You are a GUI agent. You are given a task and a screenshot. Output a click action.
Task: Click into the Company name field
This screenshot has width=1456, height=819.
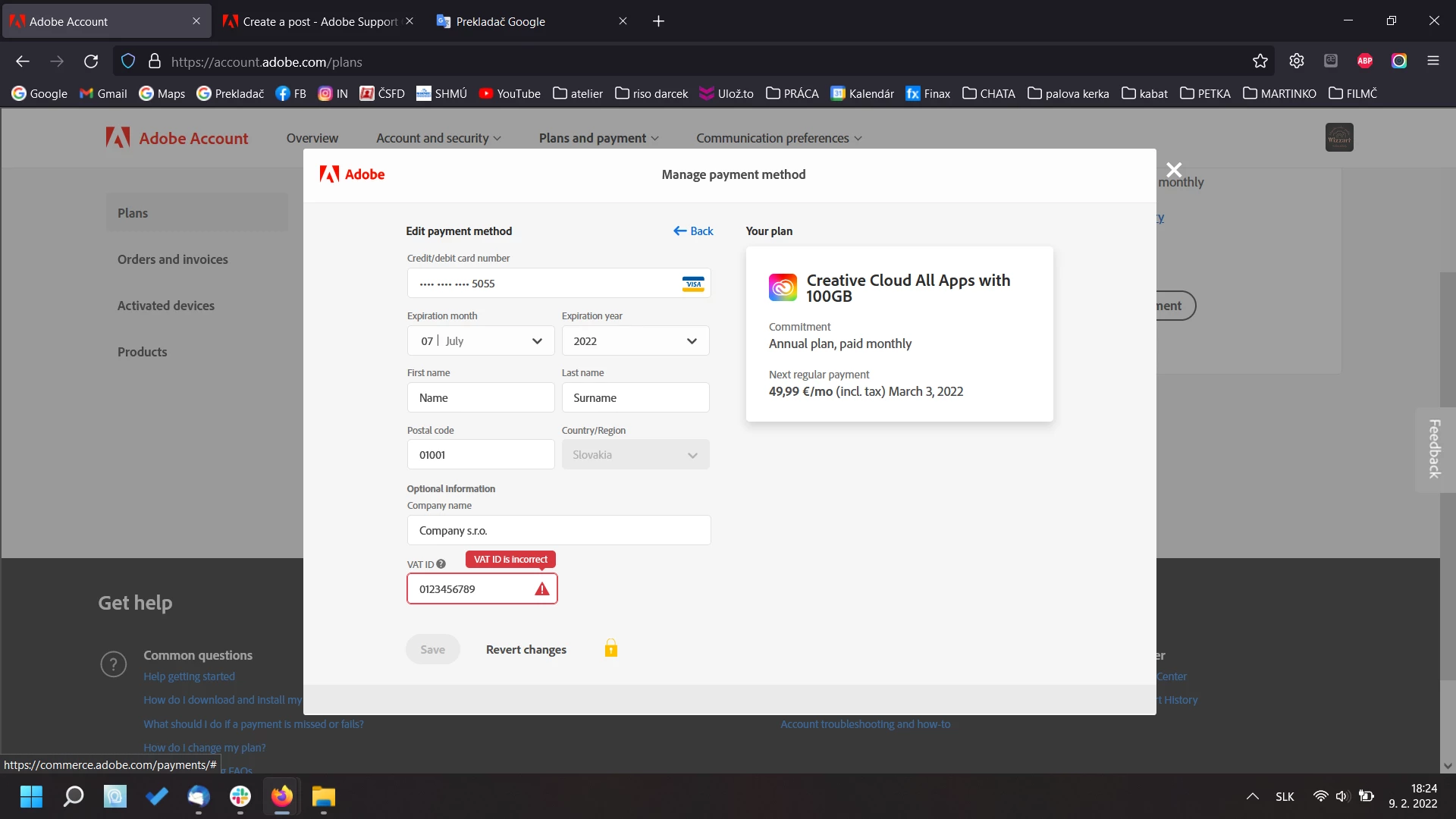coord(558,531)
